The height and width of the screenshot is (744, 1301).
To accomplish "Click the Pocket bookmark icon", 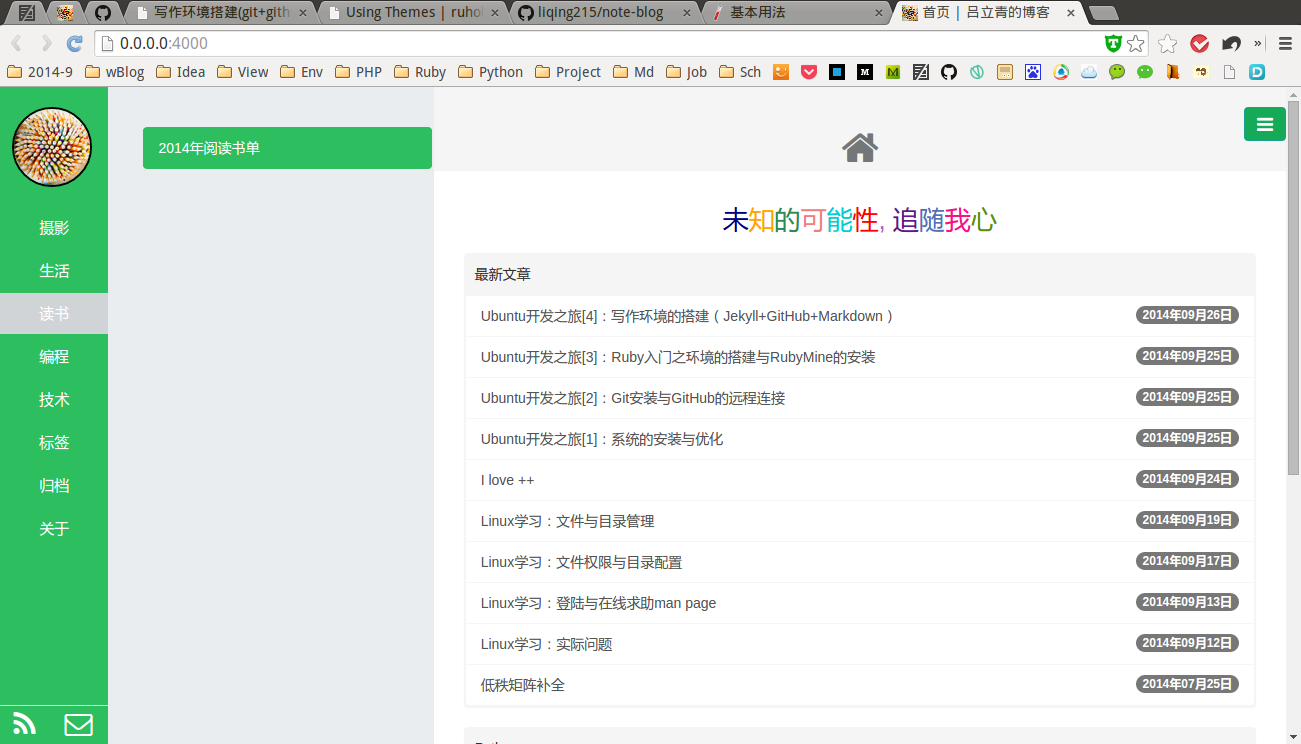I will [x=809, y=72].
